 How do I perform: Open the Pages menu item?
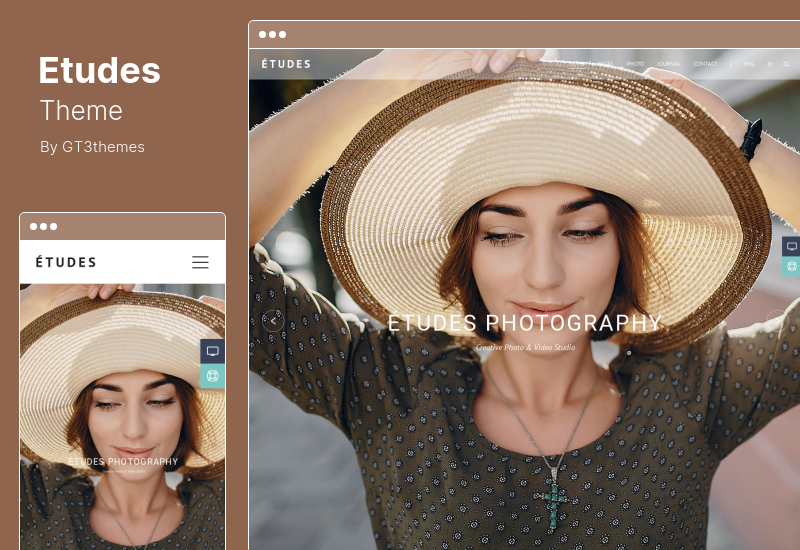click(x=605, y=64)
